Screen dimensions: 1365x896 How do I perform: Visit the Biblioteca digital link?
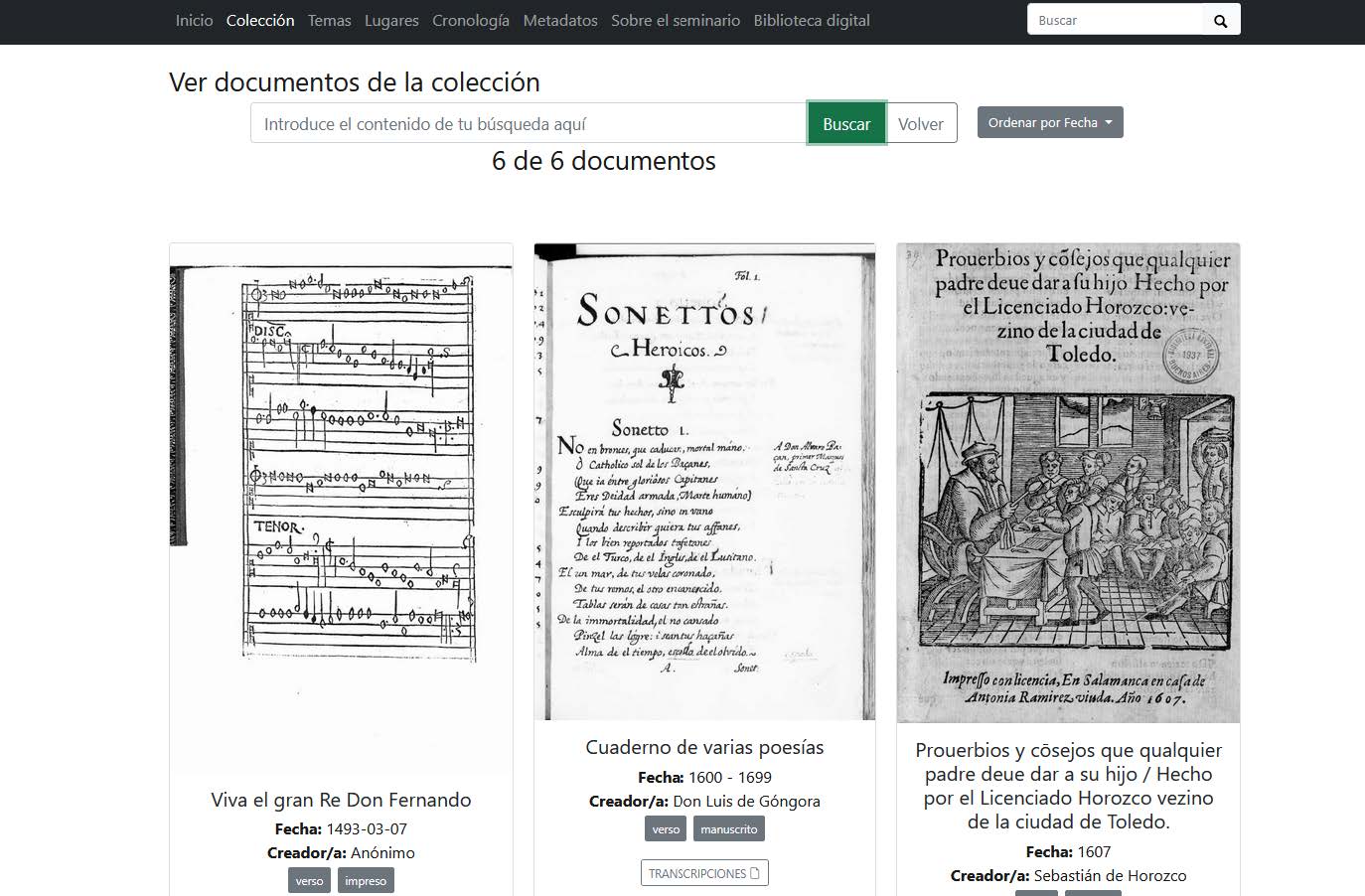[811, 20]
